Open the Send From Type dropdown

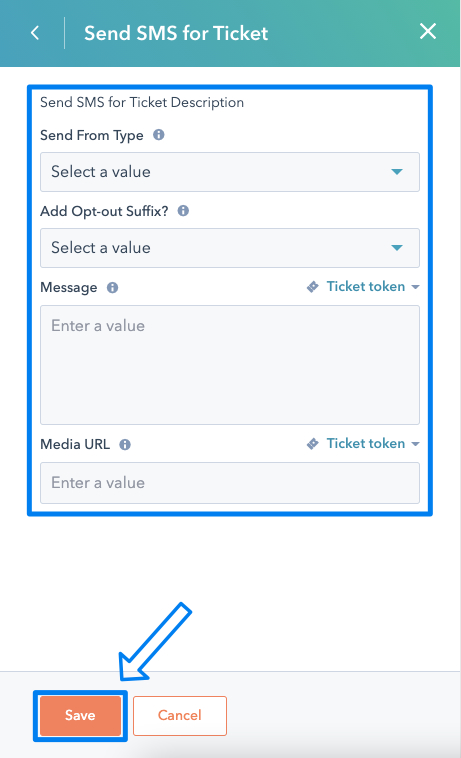coord(230,172)
